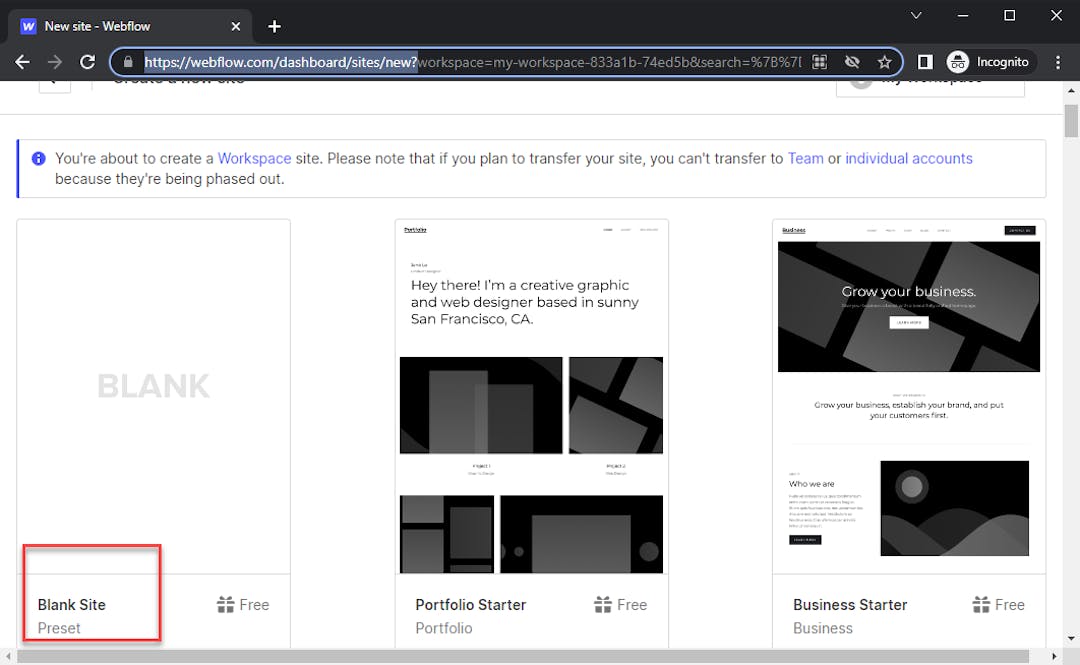Click the info icon on the Workspace notice banner

tap(39, 158)
